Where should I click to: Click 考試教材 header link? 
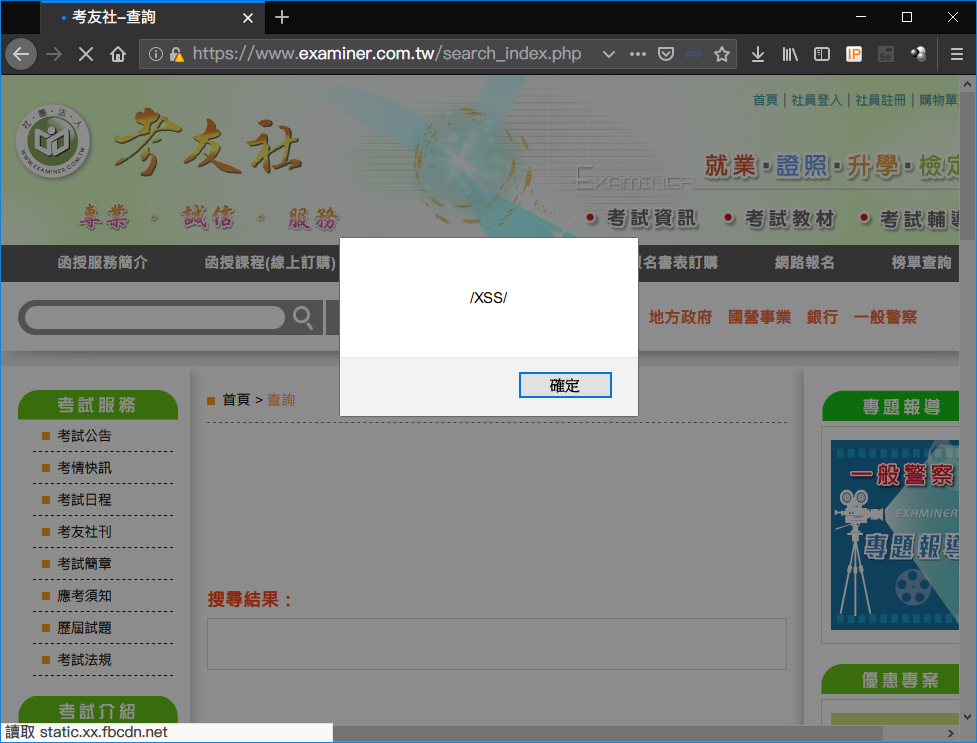789,219
